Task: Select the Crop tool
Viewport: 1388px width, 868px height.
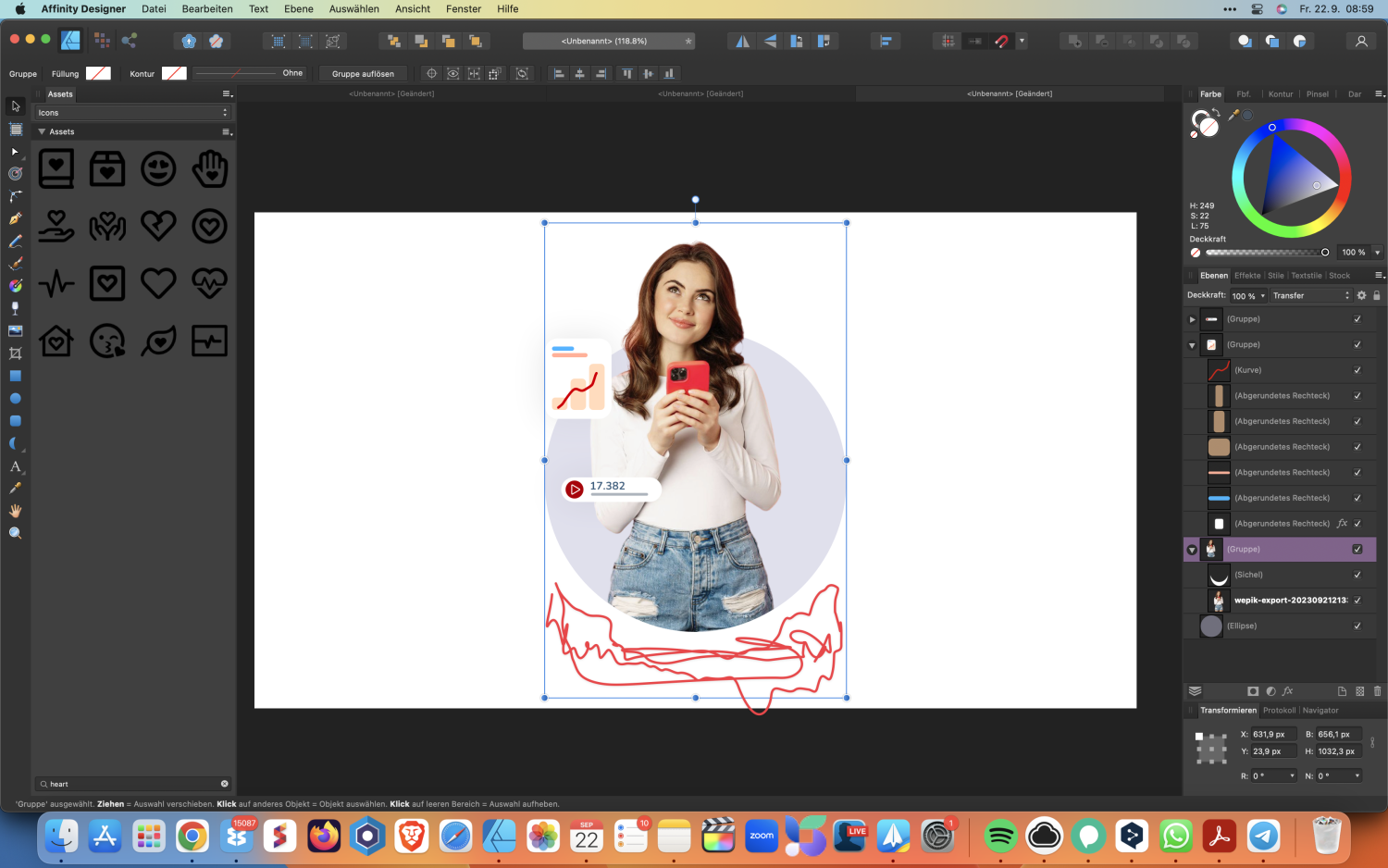Action: tap(15, 353)
